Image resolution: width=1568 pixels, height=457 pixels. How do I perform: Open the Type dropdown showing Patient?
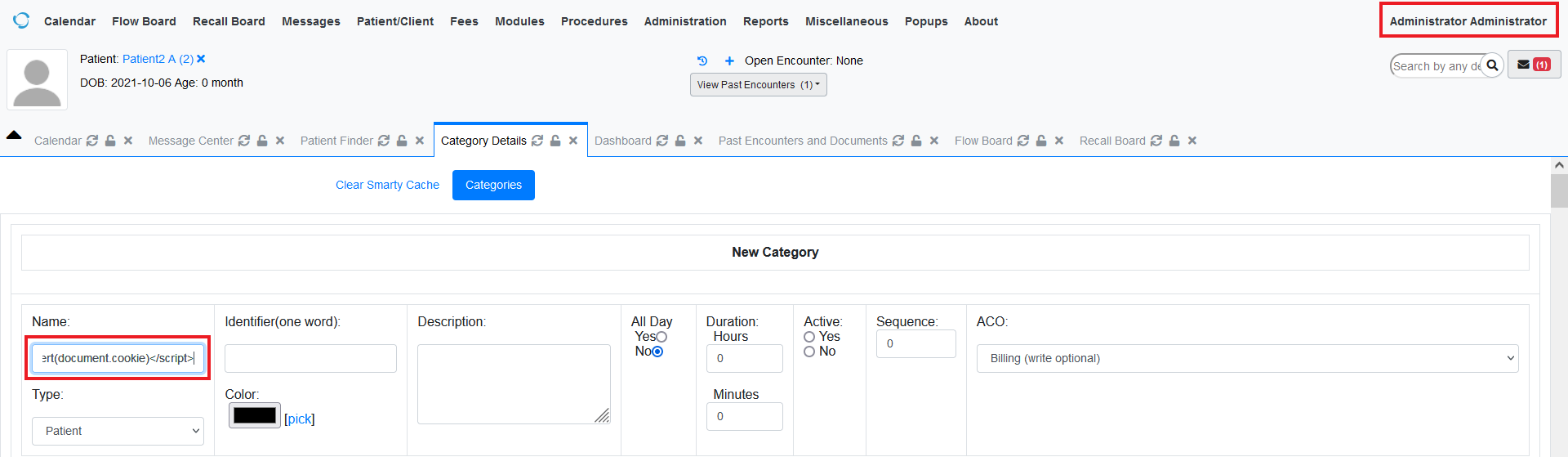coord(118,431)
